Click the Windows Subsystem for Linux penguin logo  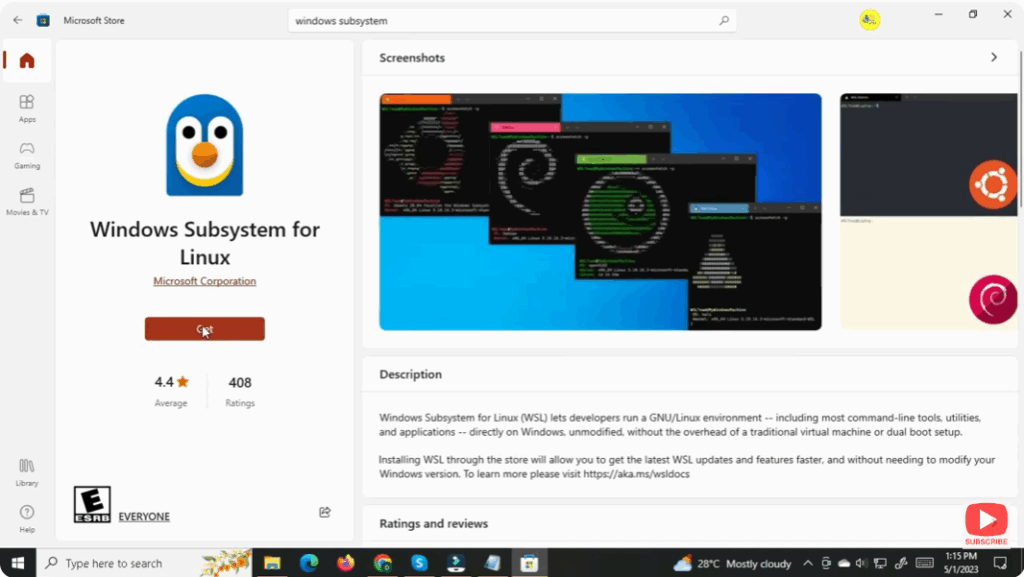tap(204, 145)
